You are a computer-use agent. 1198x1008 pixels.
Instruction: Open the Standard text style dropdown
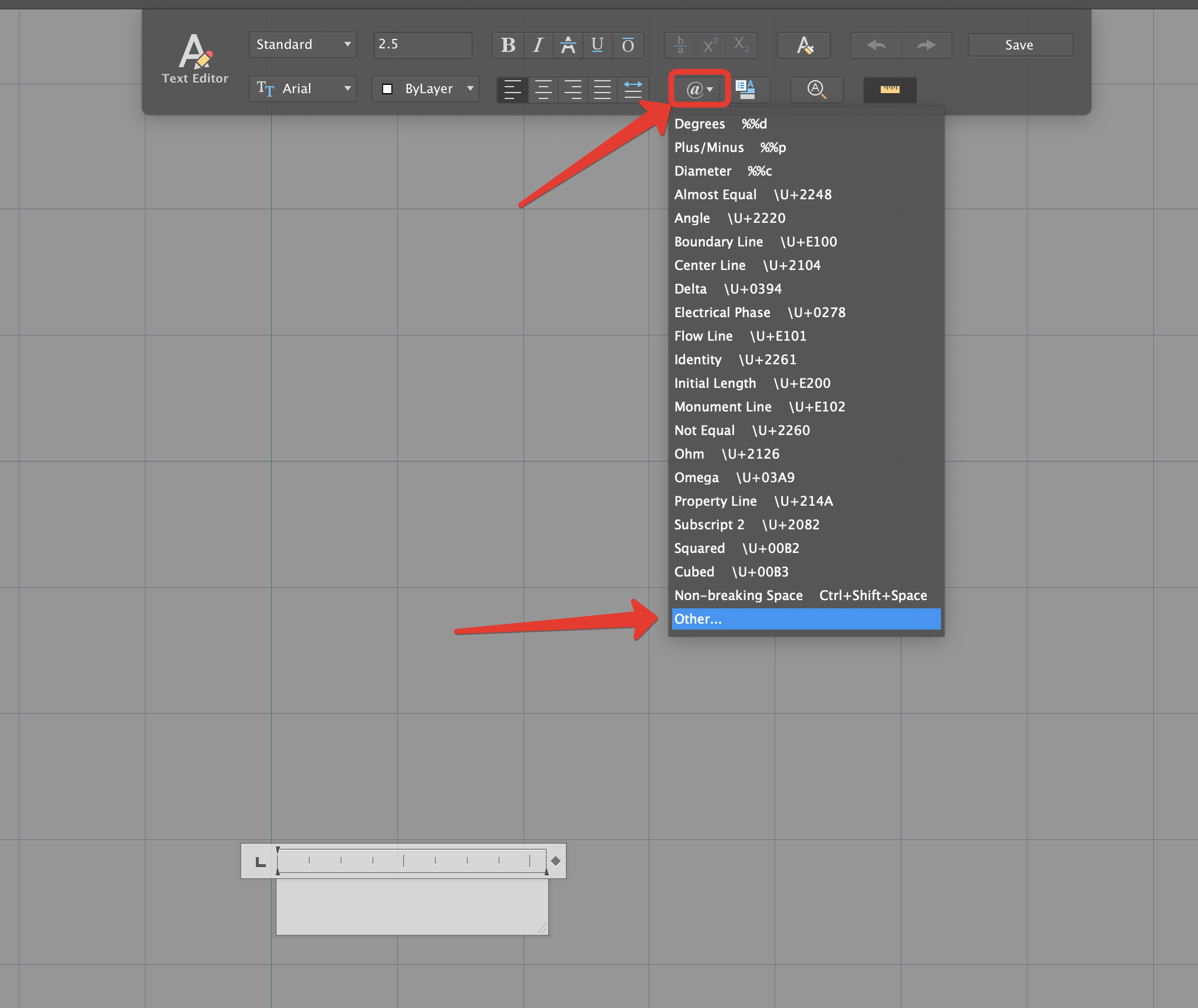tap(302, 44)
